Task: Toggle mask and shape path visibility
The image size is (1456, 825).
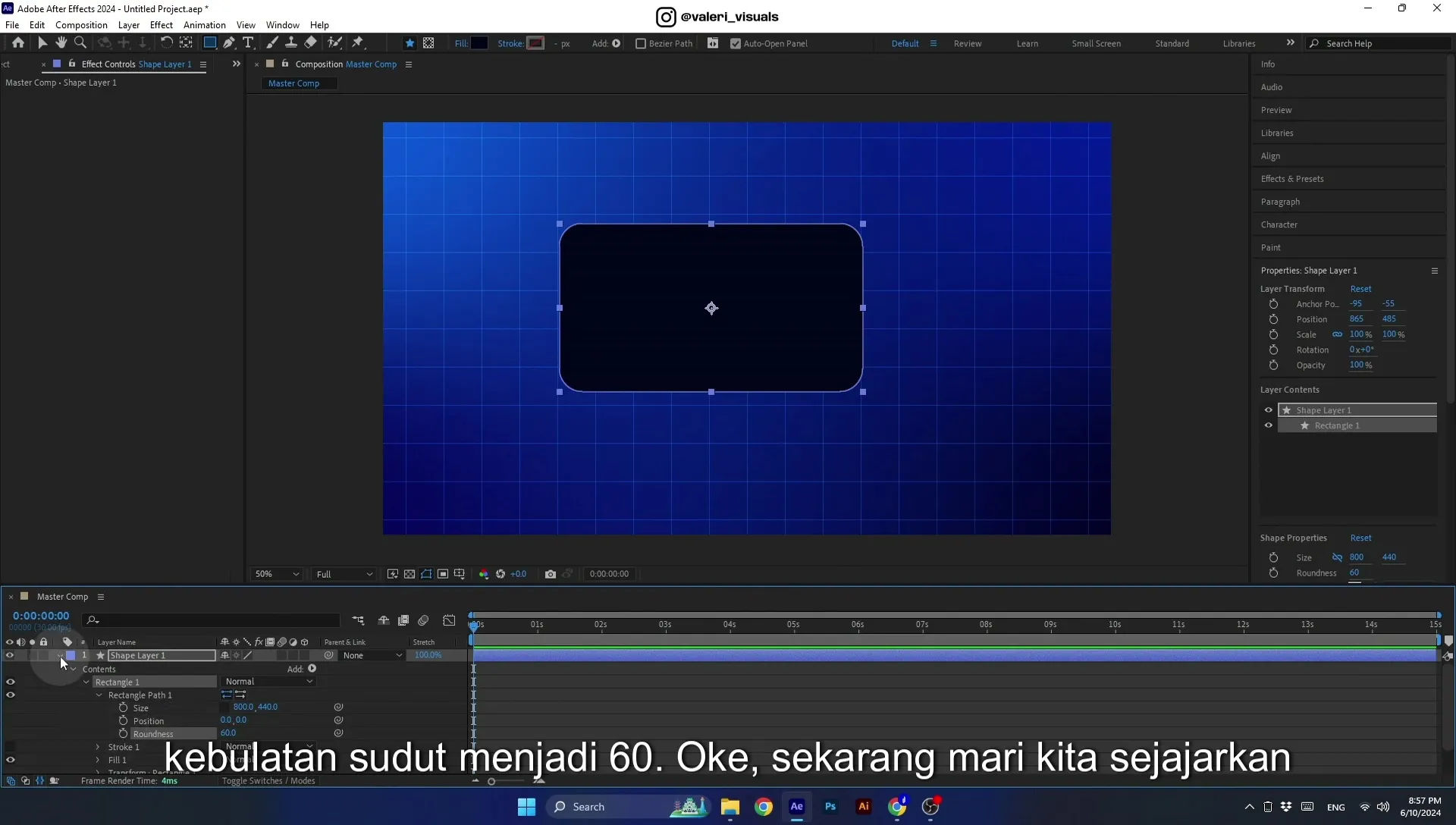Action: [426, 574]
